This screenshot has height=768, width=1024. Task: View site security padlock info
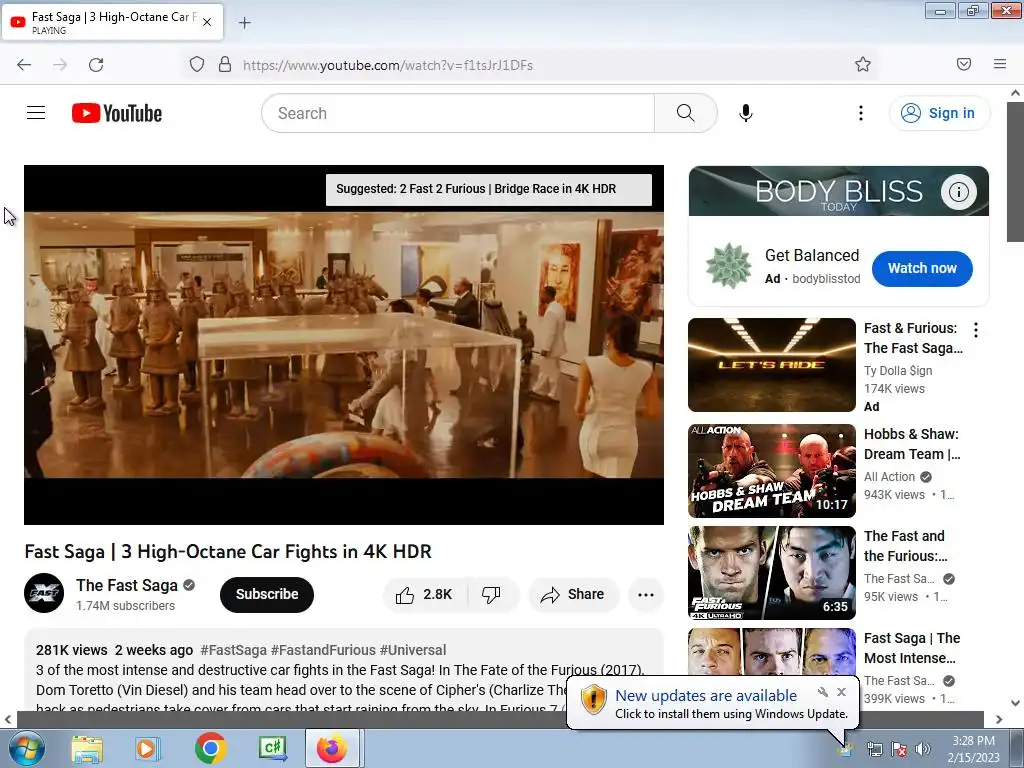pos(225,64)
